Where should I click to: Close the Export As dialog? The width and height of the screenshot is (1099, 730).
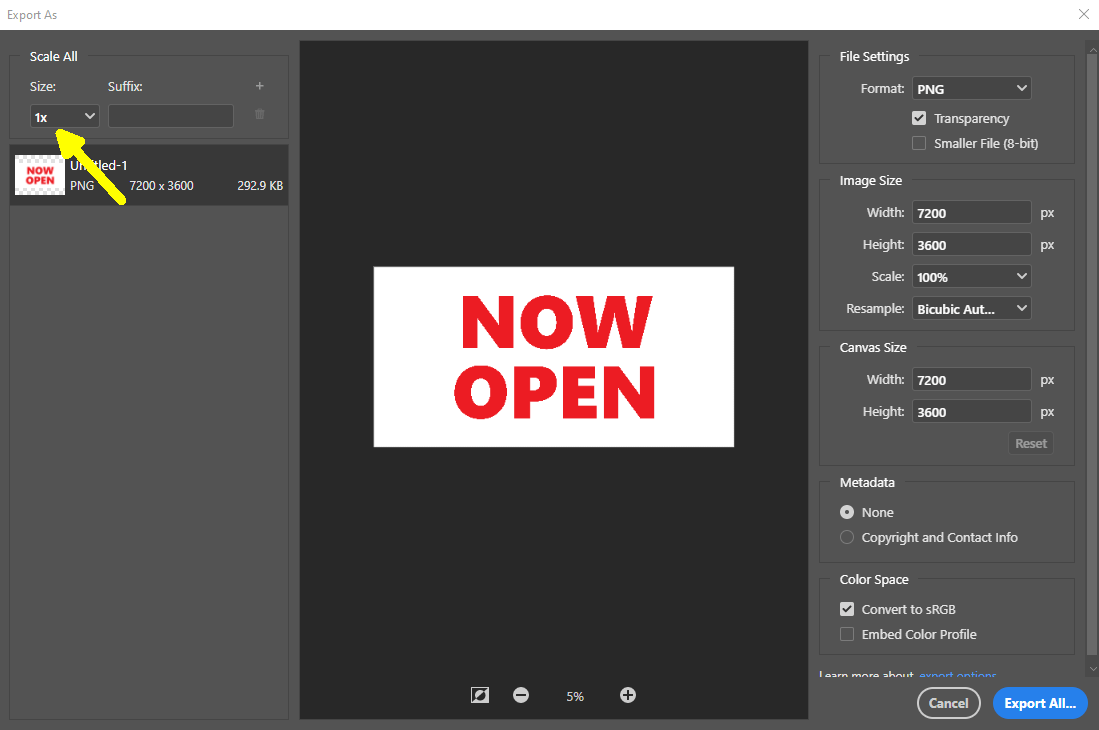1084,14
